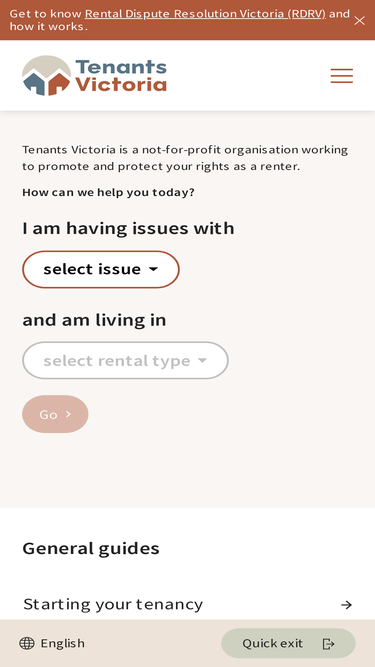
Task: Click the Tenants Victoria wordmark text
Action: click(x=121, y=76)
